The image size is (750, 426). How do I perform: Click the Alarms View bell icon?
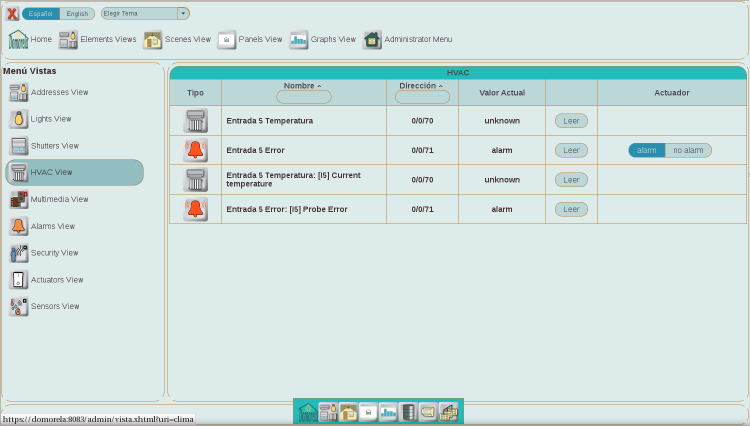pyautogui.click(x=19, y=226)
